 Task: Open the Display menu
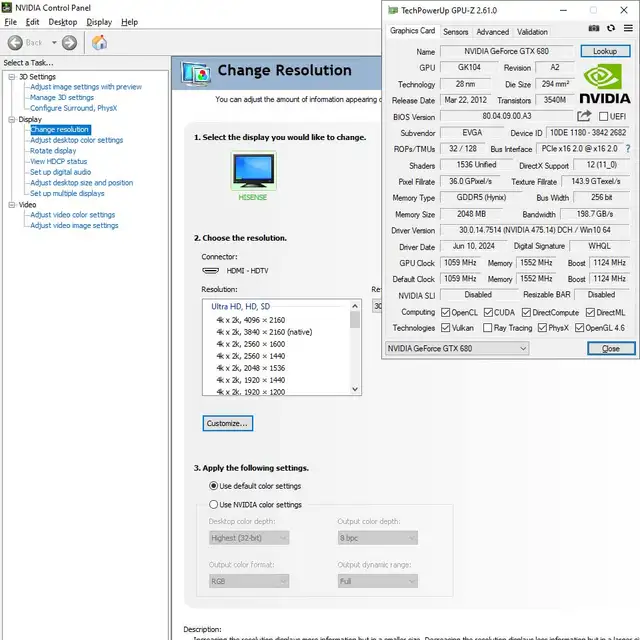tap(99, 22)
